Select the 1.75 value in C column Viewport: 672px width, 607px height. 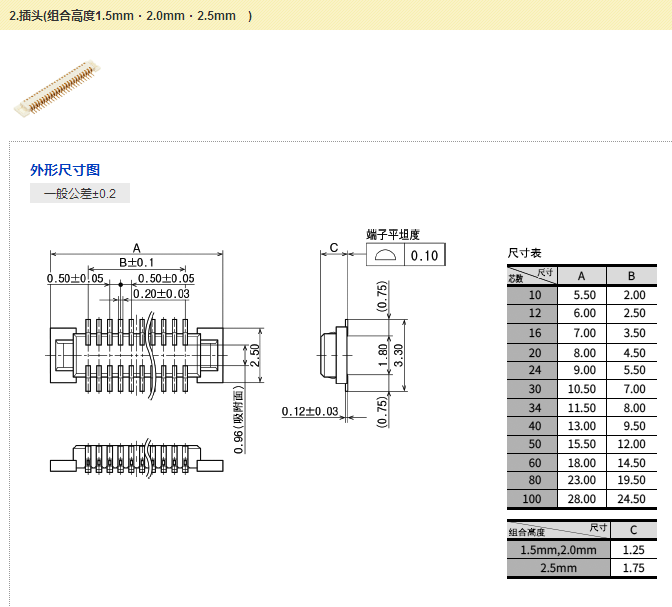tap(634, 568)
